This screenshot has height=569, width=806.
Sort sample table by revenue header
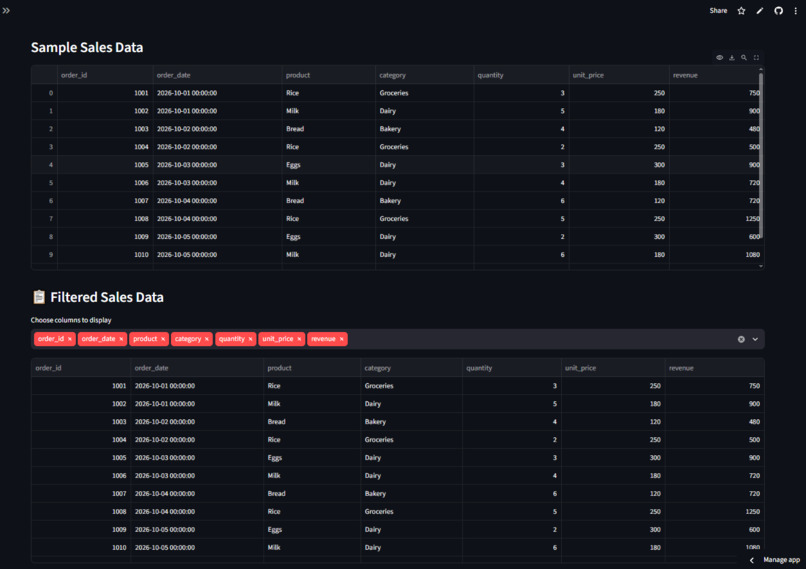coord(715,75)
